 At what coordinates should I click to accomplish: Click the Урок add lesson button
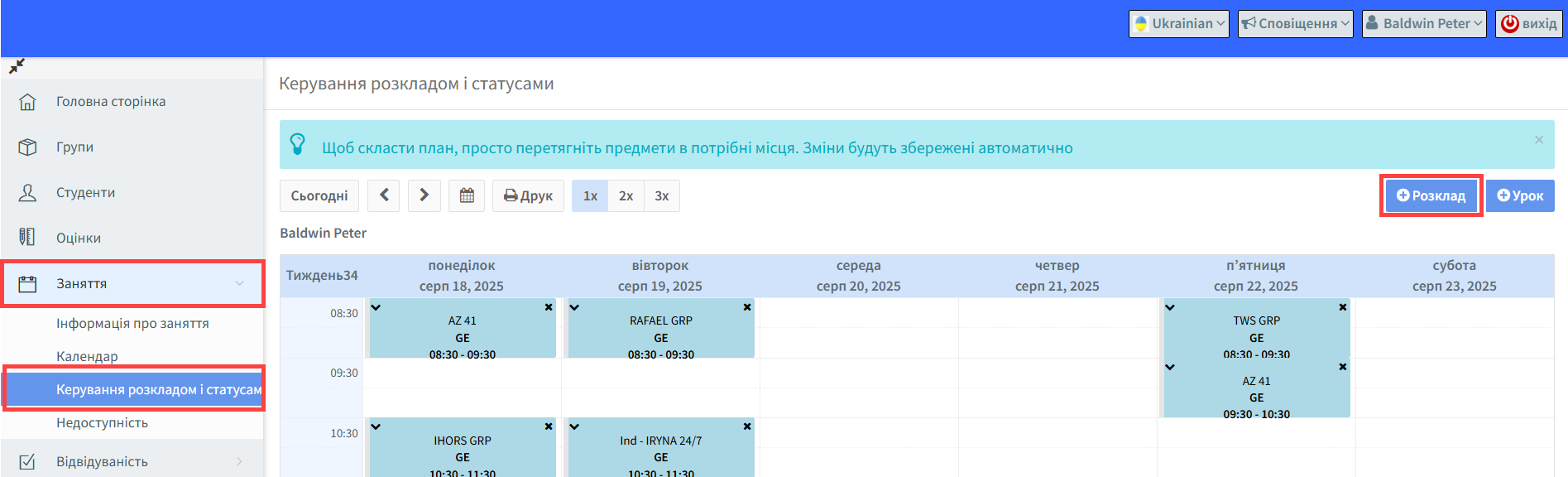pyautogui.click(x=1520, y=195)
